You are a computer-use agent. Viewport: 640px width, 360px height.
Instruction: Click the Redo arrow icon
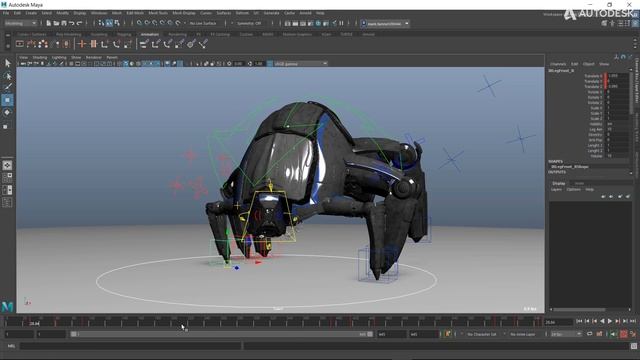click(x=80, y=23)
